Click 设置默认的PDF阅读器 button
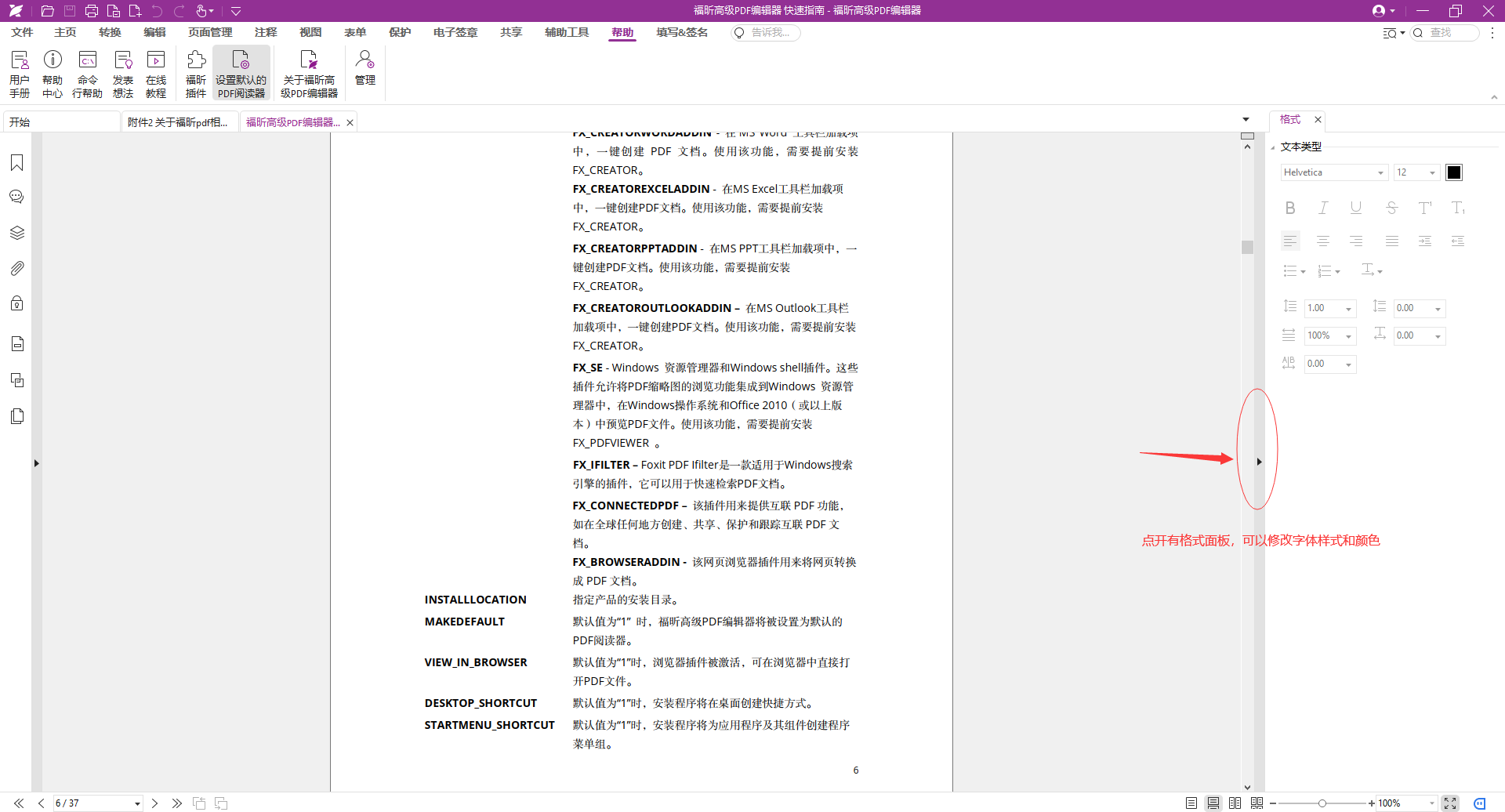 (x=241, y=74)
